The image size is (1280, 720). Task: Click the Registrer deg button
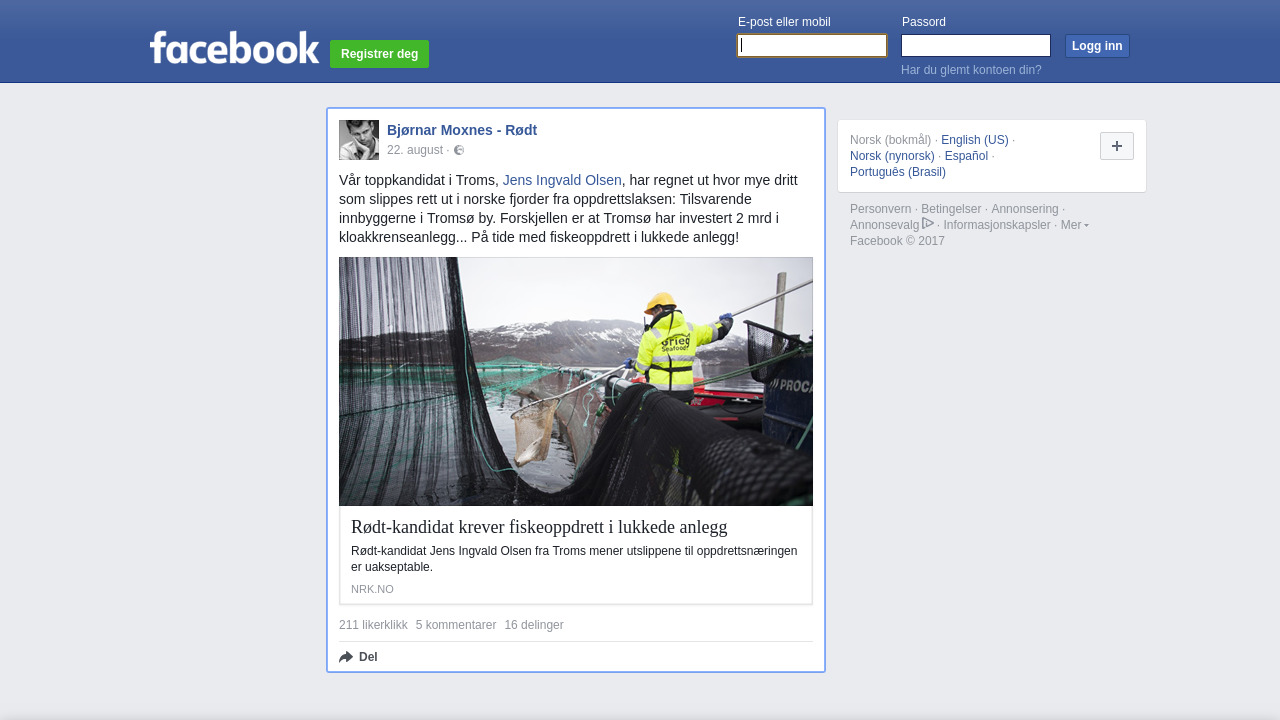coord(379,54)
